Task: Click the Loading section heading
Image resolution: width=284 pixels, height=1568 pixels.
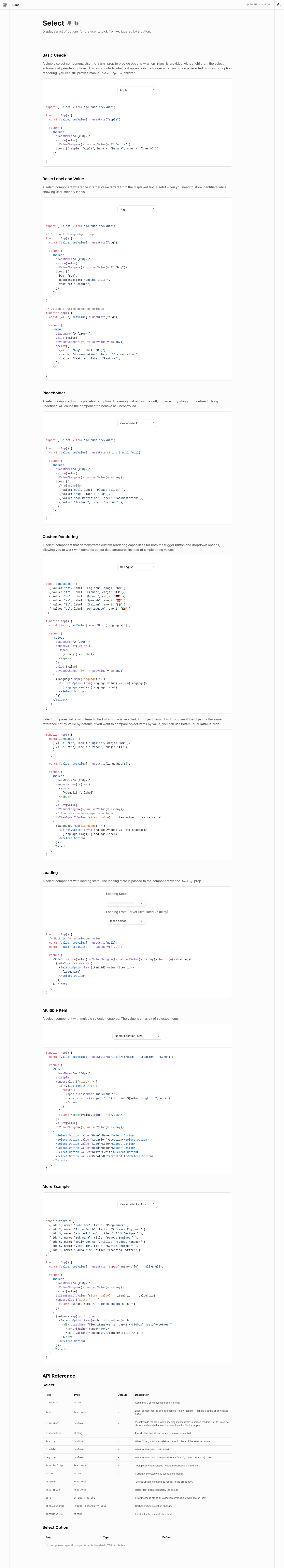Action: pos(50,873)
